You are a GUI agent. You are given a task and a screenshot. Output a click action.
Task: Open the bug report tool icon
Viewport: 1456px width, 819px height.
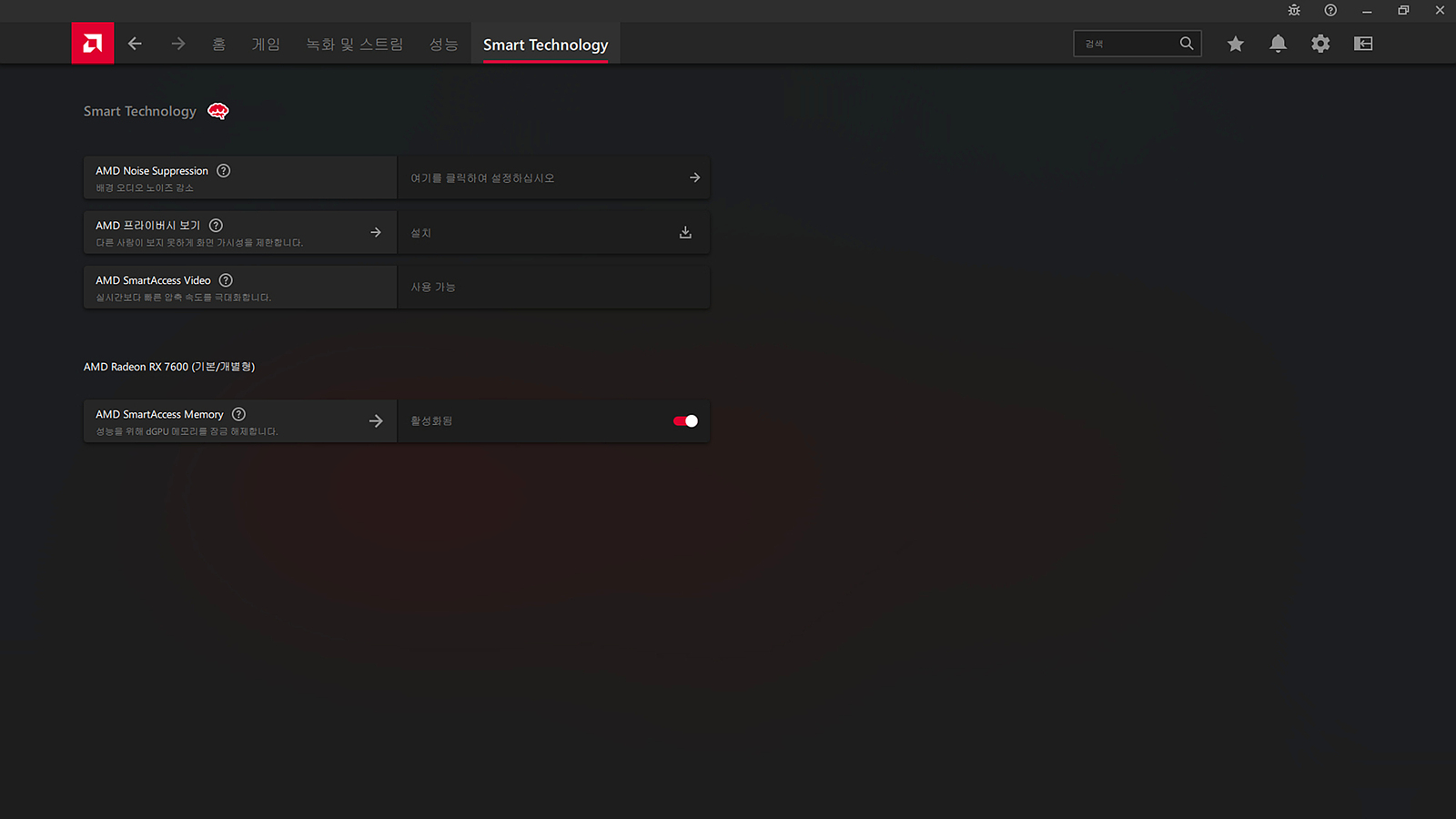[1294, 10]
